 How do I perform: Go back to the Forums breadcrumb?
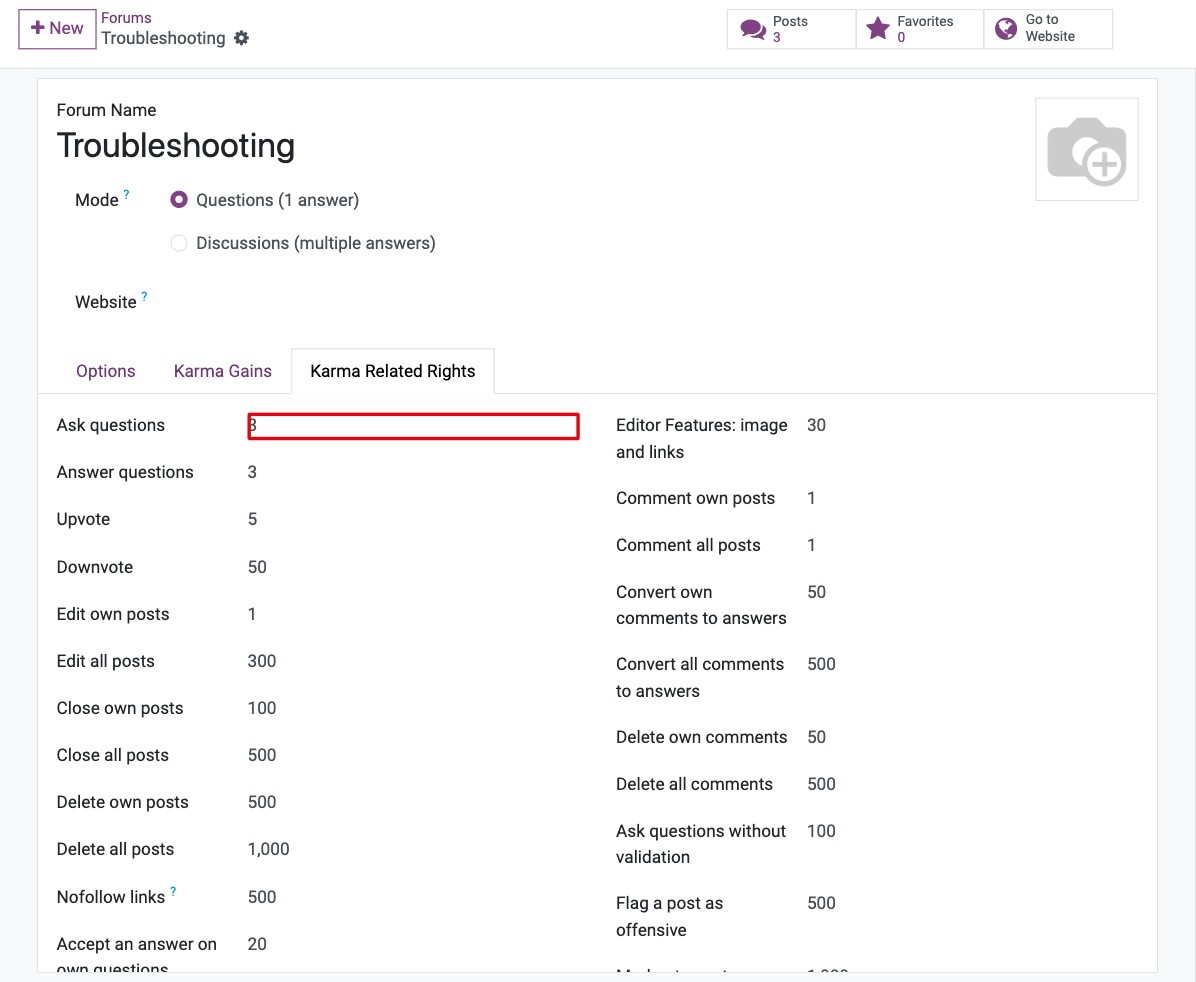(x=126, y=18)
